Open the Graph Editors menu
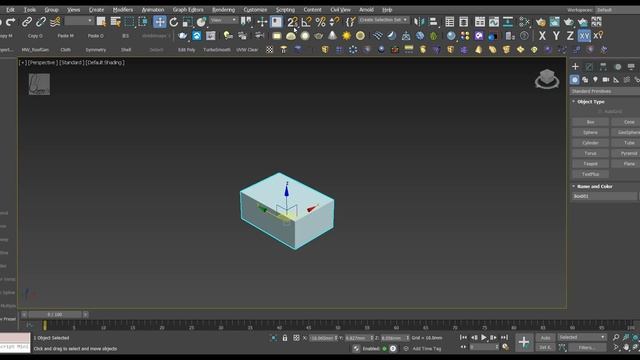The width and height of the screenshot is (640, 360). pyautogui.click(x=188, y=9)
